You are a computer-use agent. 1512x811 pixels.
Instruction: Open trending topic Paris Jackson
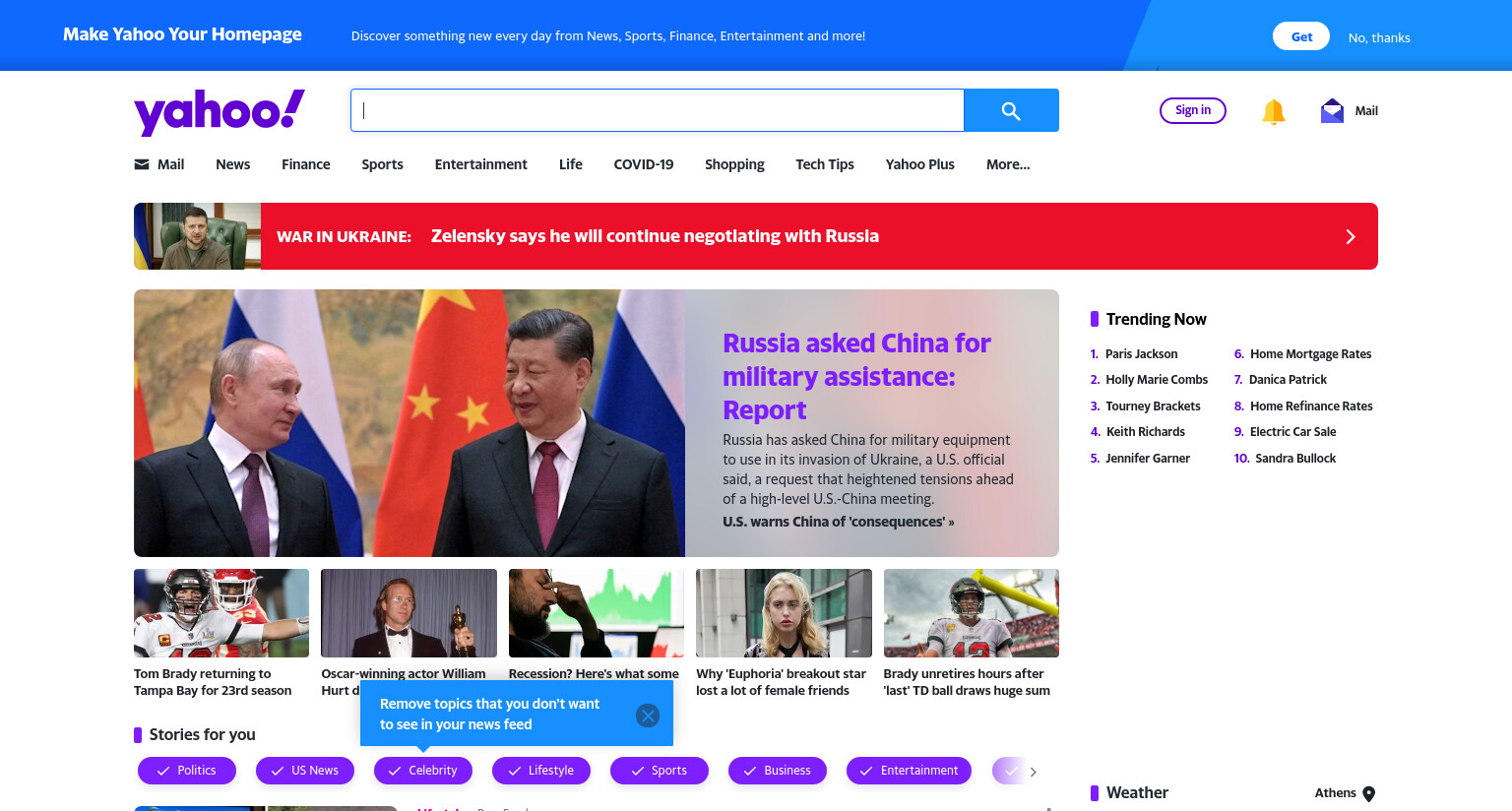point(1141,354)
